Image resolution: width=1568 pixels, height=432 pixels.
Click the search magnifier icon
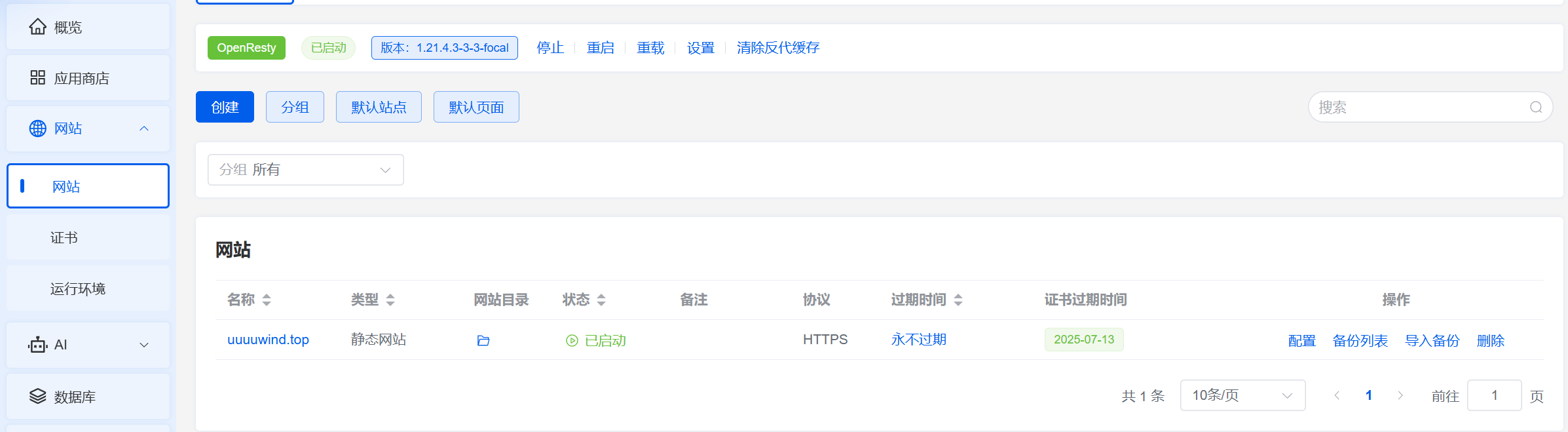point(1536,108)
